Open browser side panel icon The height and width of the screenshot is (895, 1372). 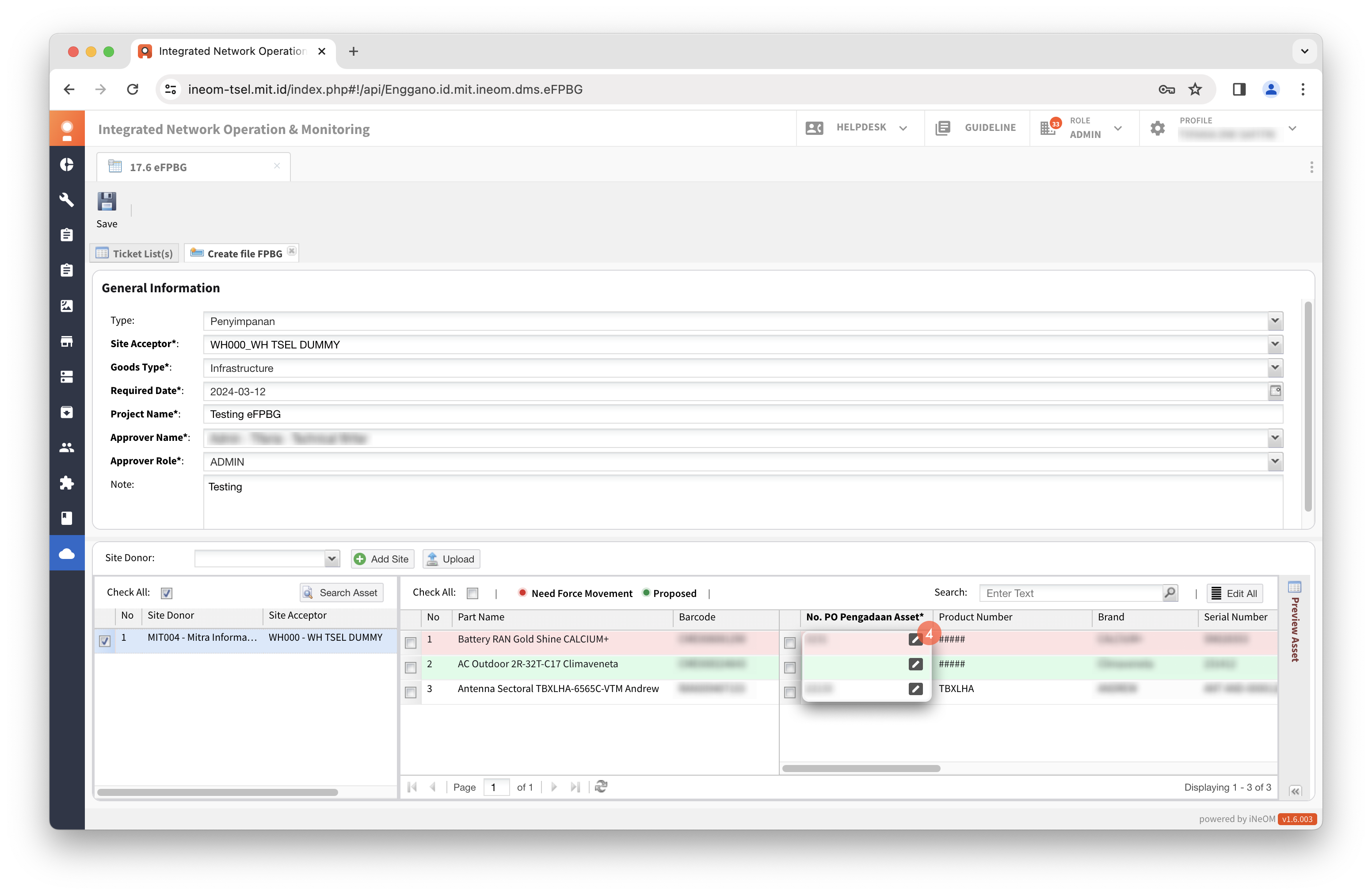(1239, 89)
